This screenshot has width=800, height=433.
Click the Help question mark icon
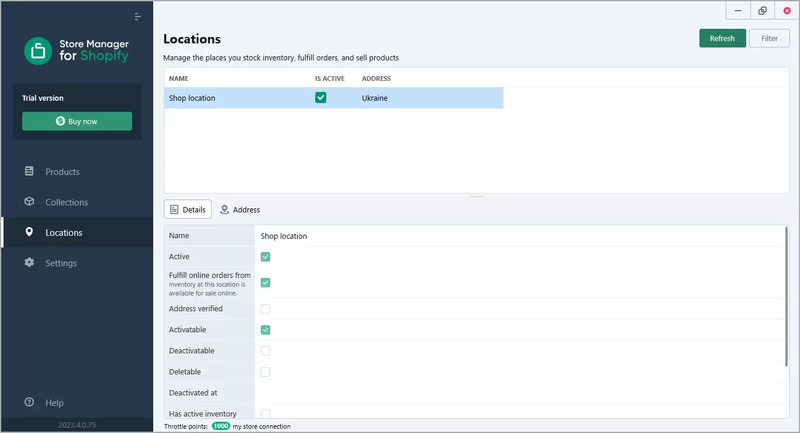point(29,402)
